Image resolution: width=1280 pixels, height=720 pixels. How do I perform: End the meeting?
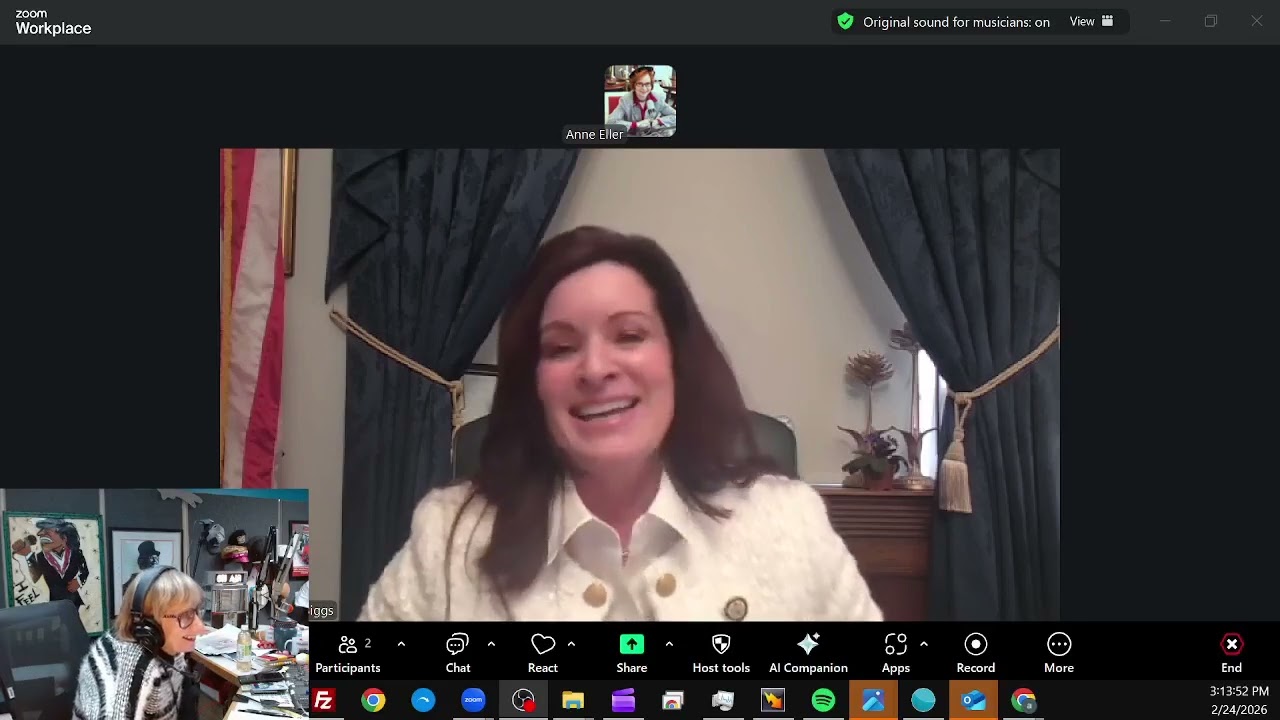1232,654
